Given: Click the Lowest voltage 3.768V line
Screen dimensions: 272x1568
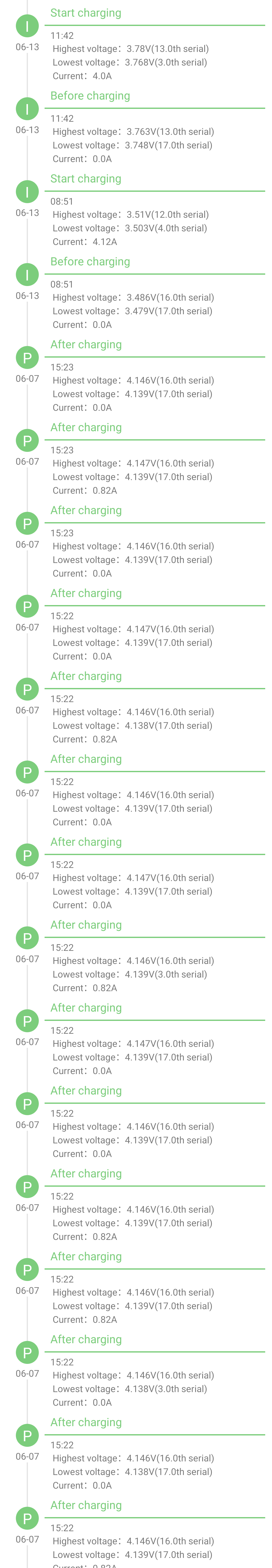Looking at the screenshot, I should (x=130, y=62).
